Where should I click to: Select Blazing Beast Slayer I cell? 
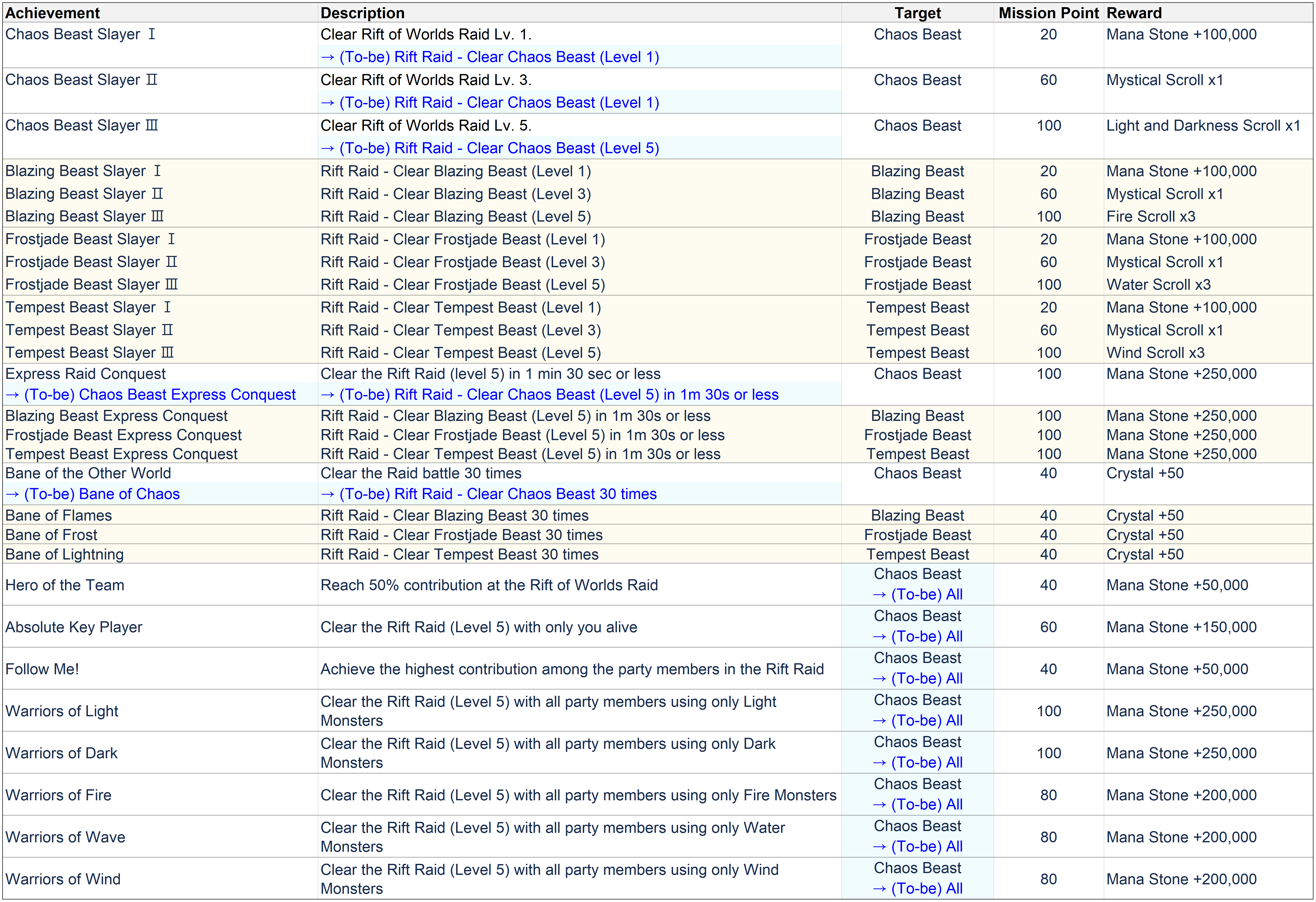coord(83,171)
